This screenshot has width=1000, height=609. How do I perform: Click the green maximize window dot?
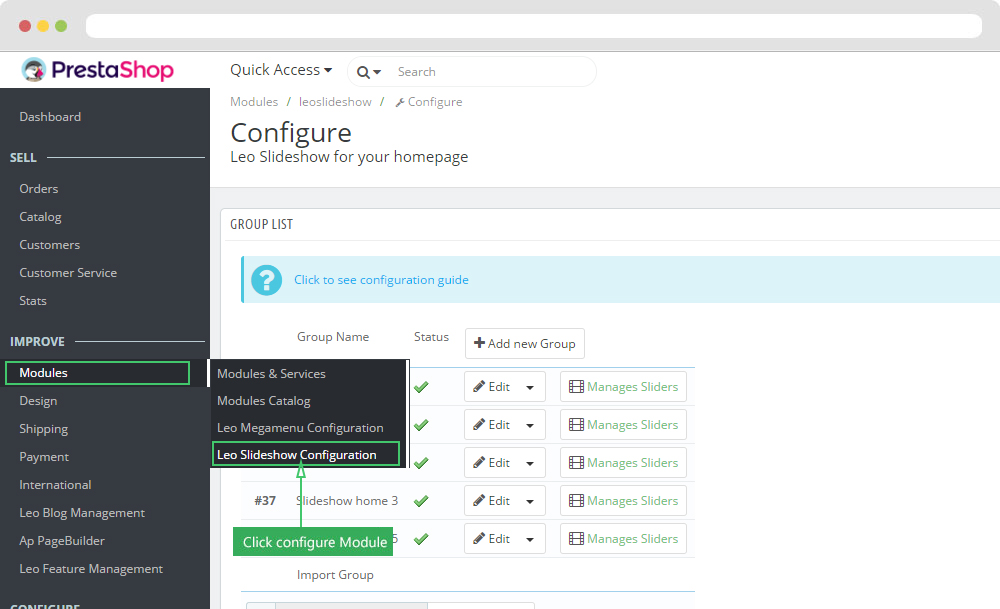(x=61, y=26)
